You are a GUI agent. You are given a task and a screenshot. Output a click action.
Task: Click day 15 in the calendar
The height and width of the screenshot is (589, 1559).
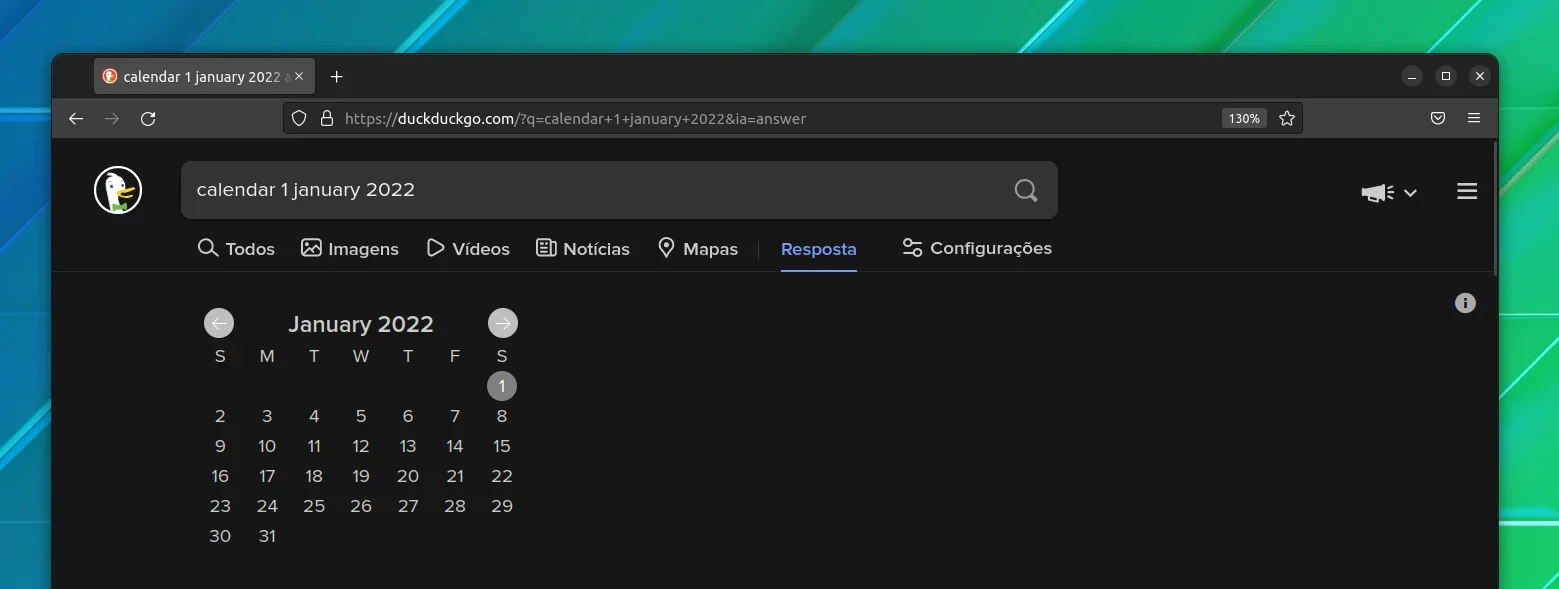502,446
